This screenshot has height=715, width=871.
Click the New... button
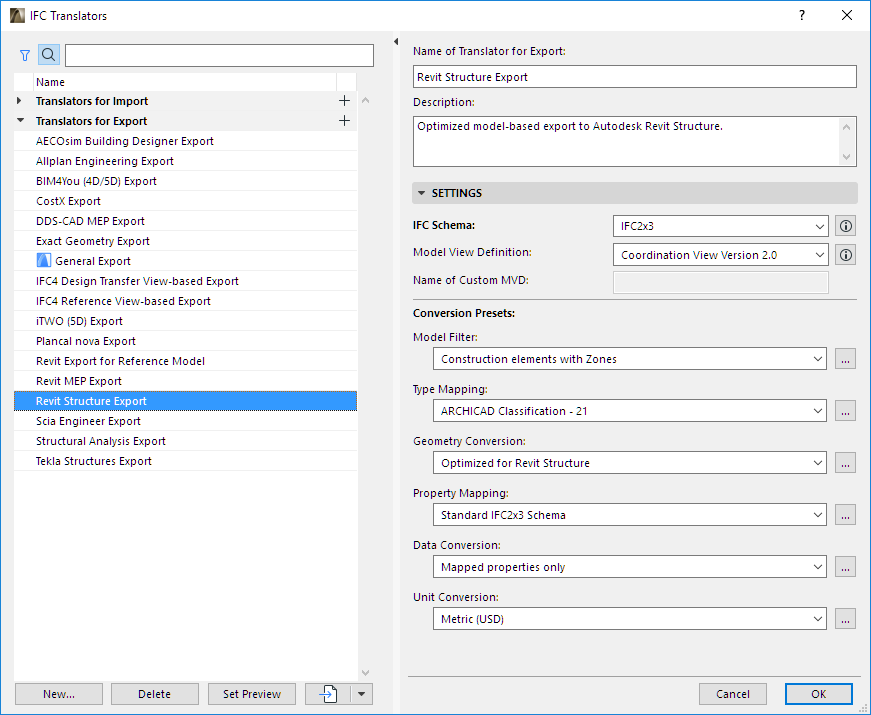[x=59, y=694]
